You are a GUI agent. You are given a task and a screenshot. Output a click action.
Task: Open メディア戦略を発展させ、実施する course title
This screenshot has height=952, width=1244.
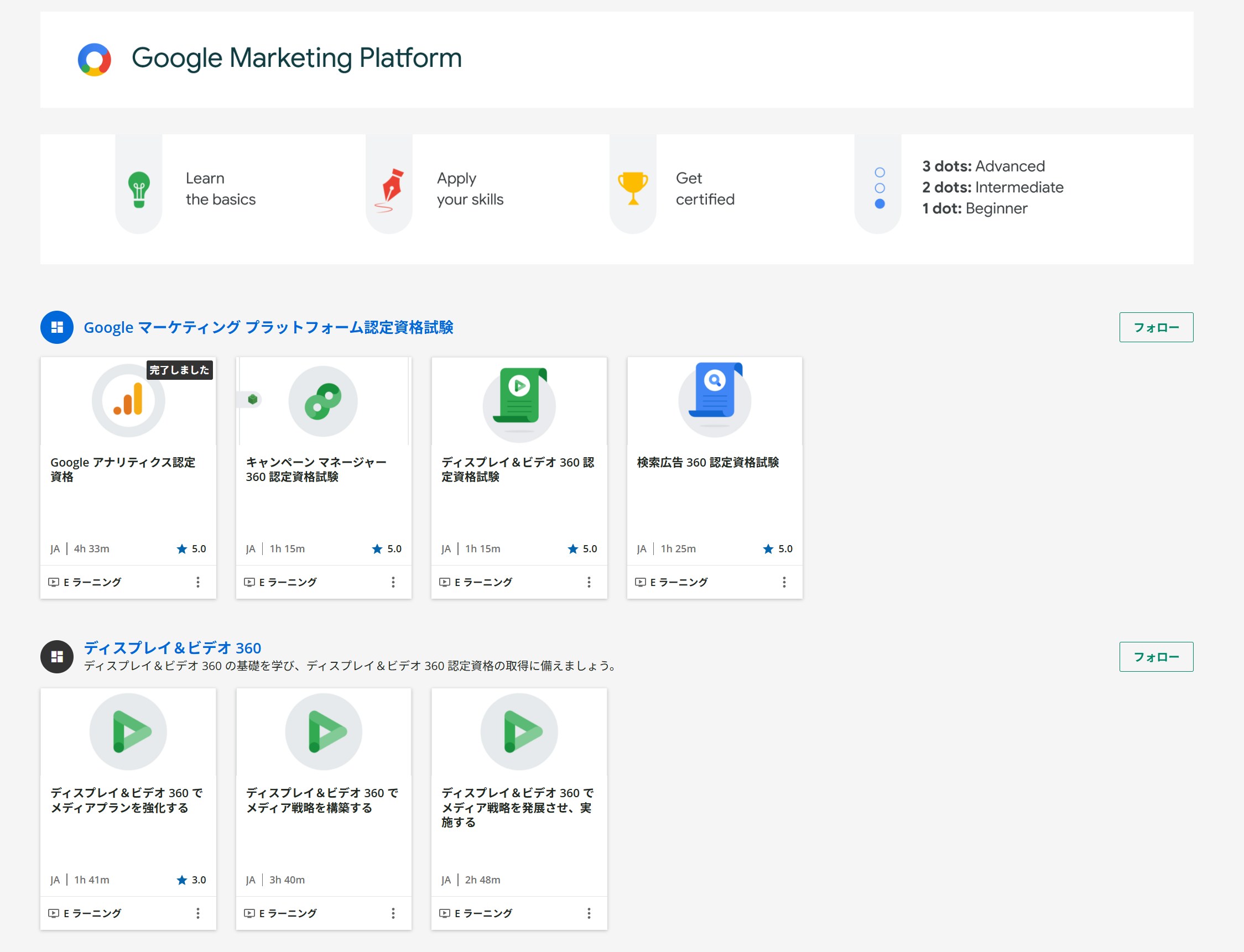(x=518, y=807)
